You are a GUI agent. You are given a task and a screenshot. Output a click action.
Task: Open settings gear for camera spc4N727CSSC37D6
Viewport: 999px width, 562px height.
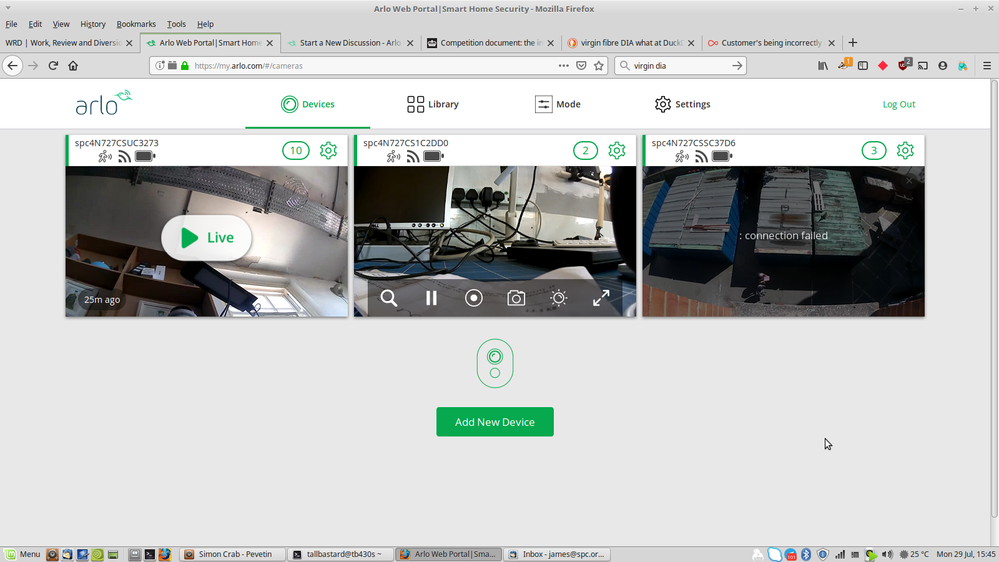coord(905,150)
